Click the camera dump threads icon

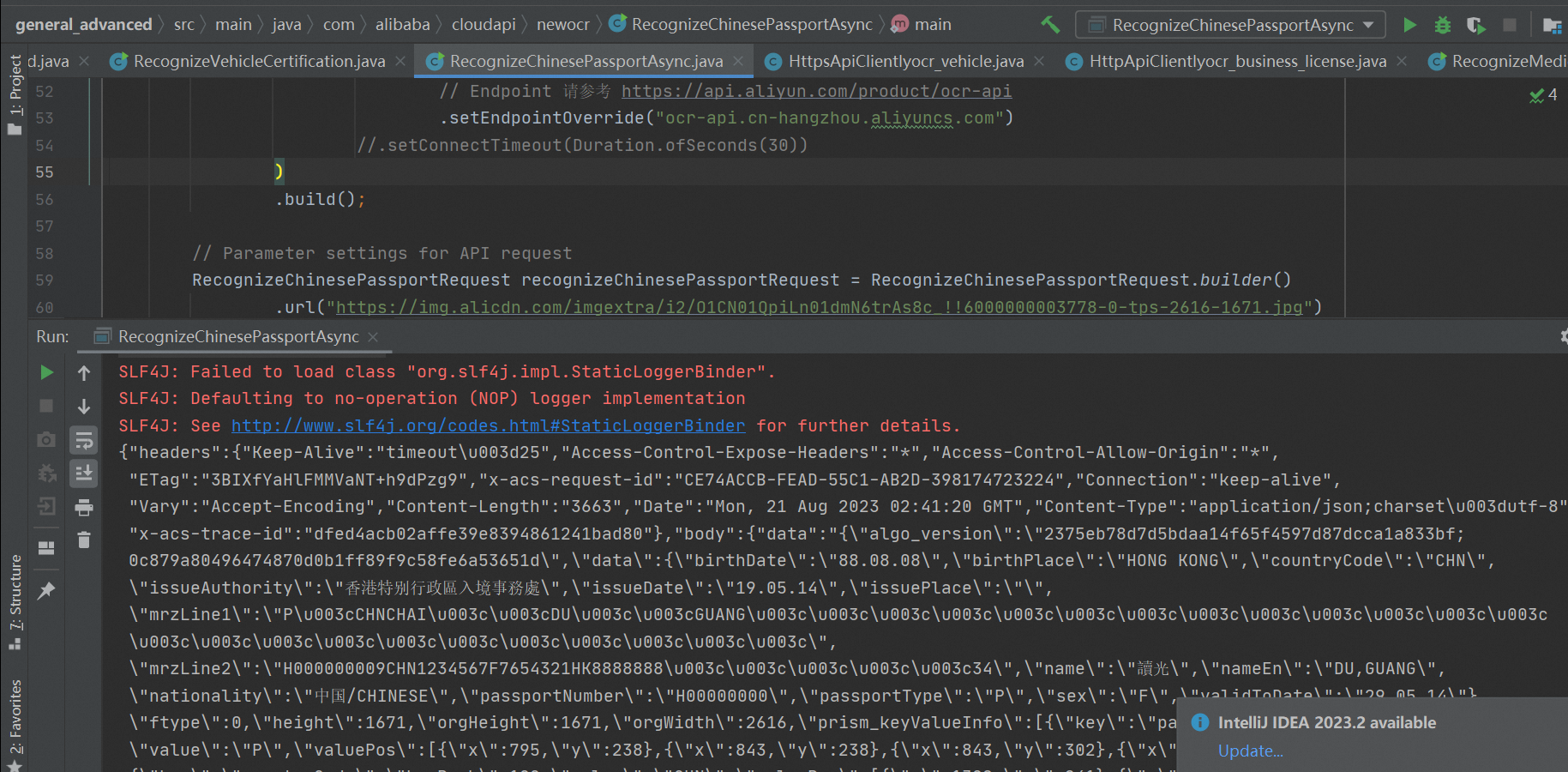46,439
